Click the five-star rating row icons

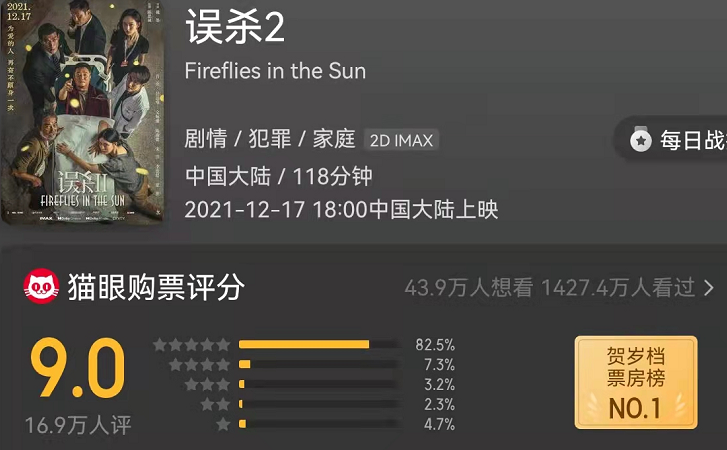191,344
